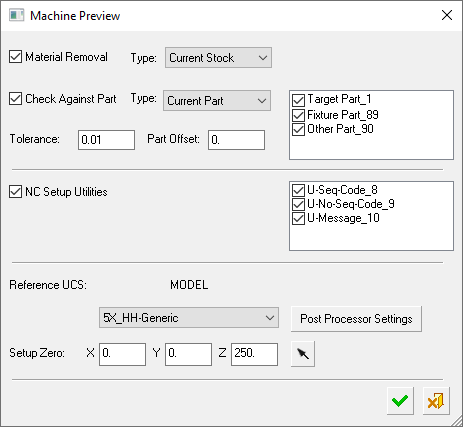The height and width of the screenshot is (427, 463).
Task: Disable Check Against Part option
Action: coord(15,99)
